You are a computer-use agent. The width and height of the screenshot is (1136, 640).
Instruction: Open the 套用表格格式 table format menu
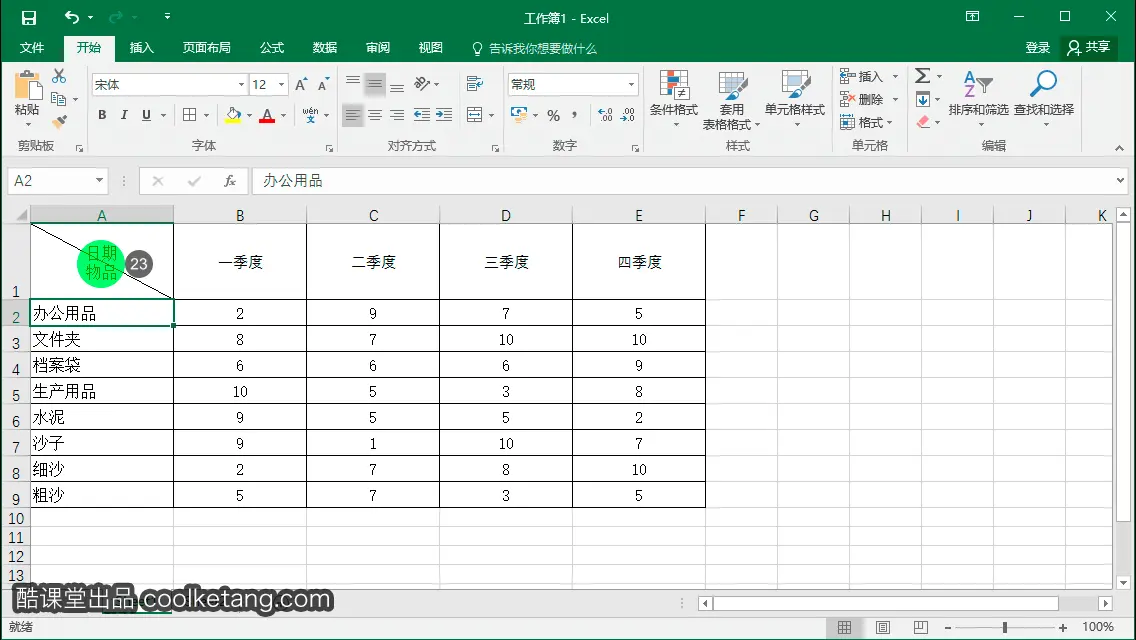(732, 100)
